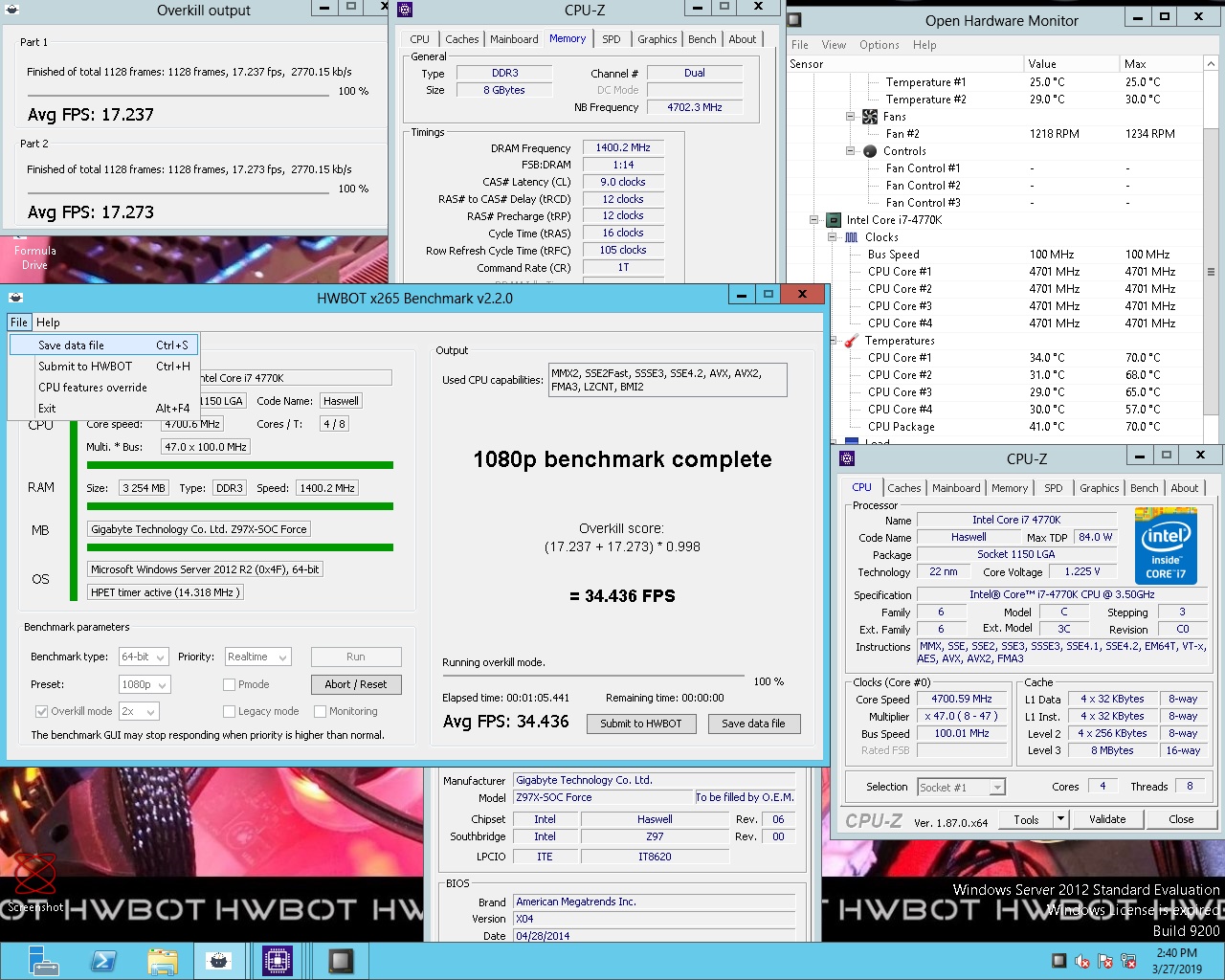Open the CPU-Z Socket #1 selection dropdown
This screenshot has height=980, width=1225.
click(x=961, y=787)
